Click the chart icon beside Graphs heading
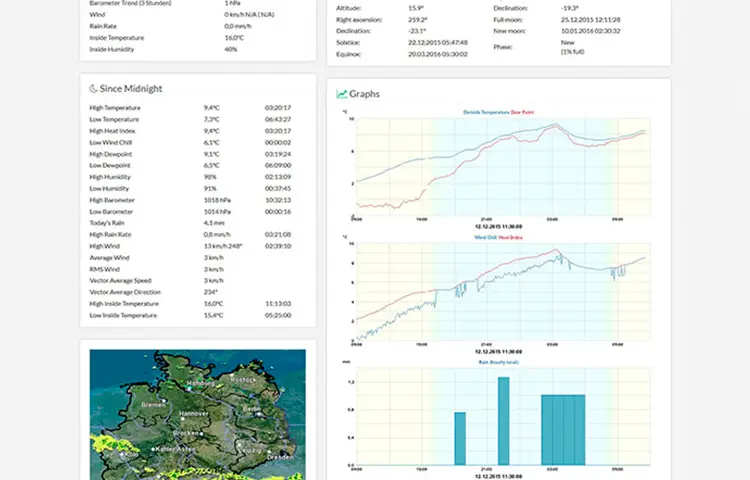The height and width of the screenshot is (480, 750). tap(342, 94)
